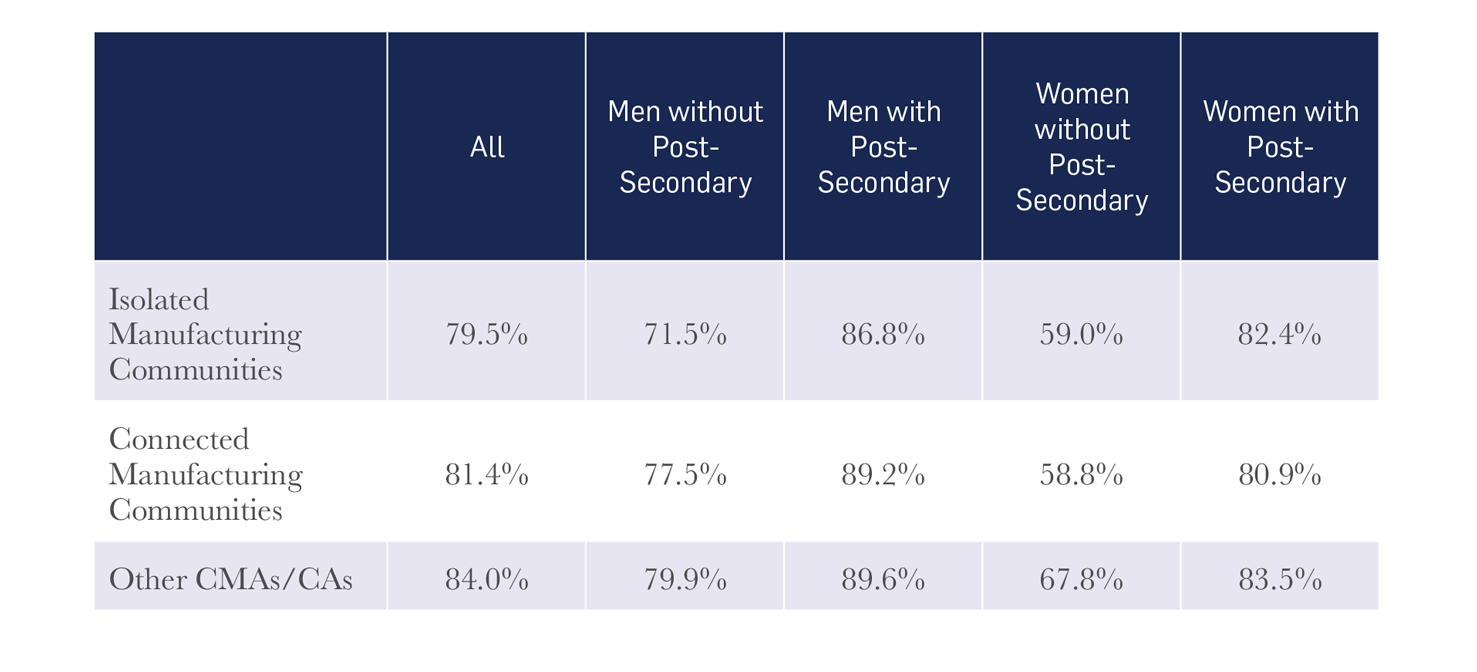Screen dimensions: 1477x672
Task: Click the 84.0% cell
Action: 487,579
